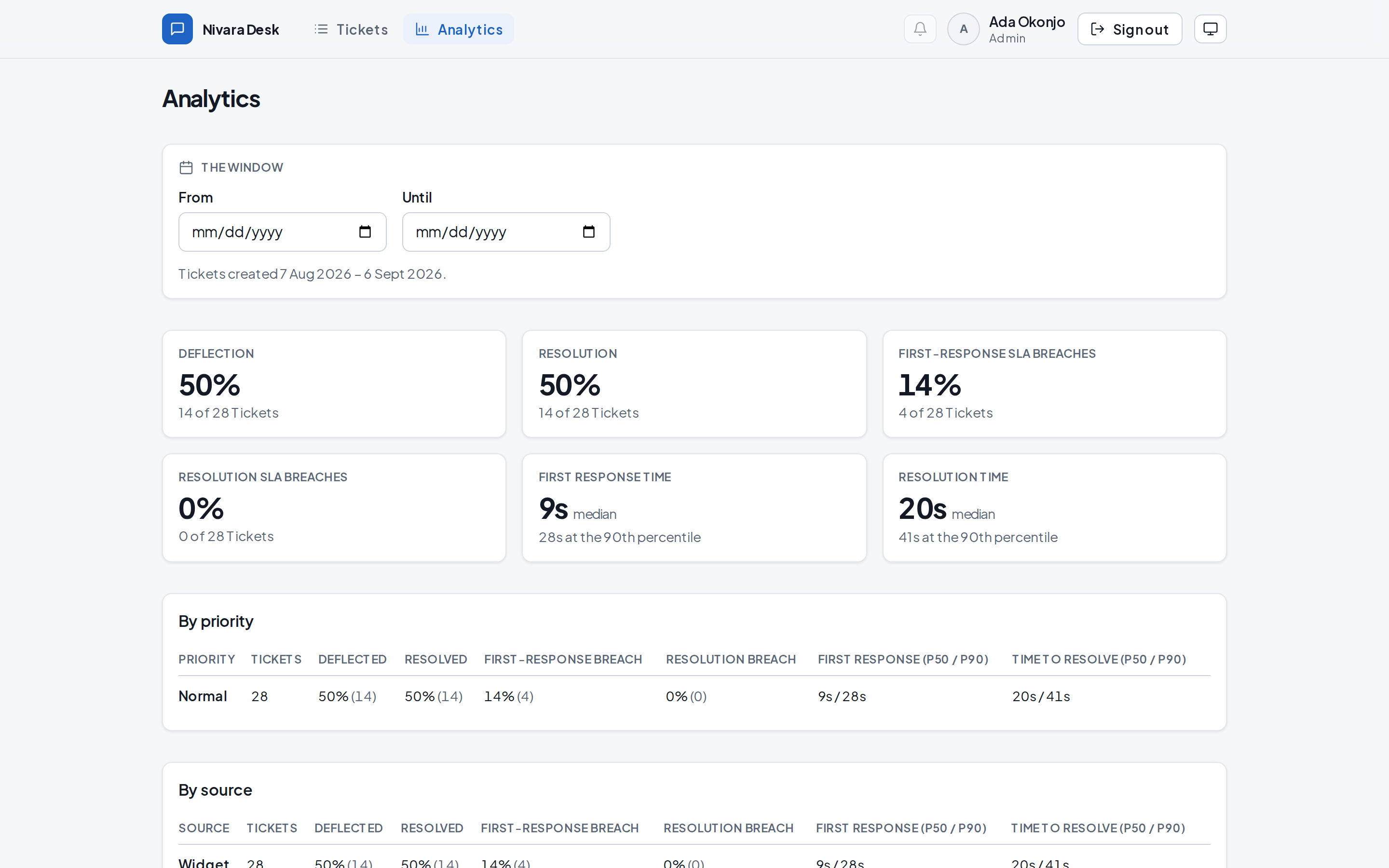
Task: Click the calendar icon beside The Window
Action: [186, 168]
